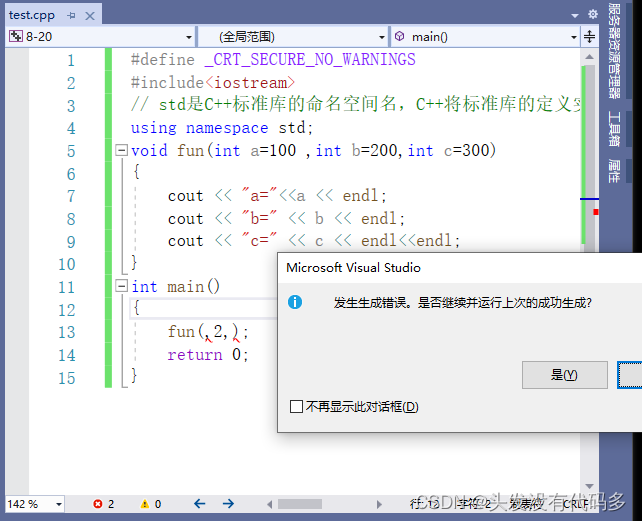Click the info icon in dialog
The width and height of the screenshot is (642, 521).
(295, 302)
